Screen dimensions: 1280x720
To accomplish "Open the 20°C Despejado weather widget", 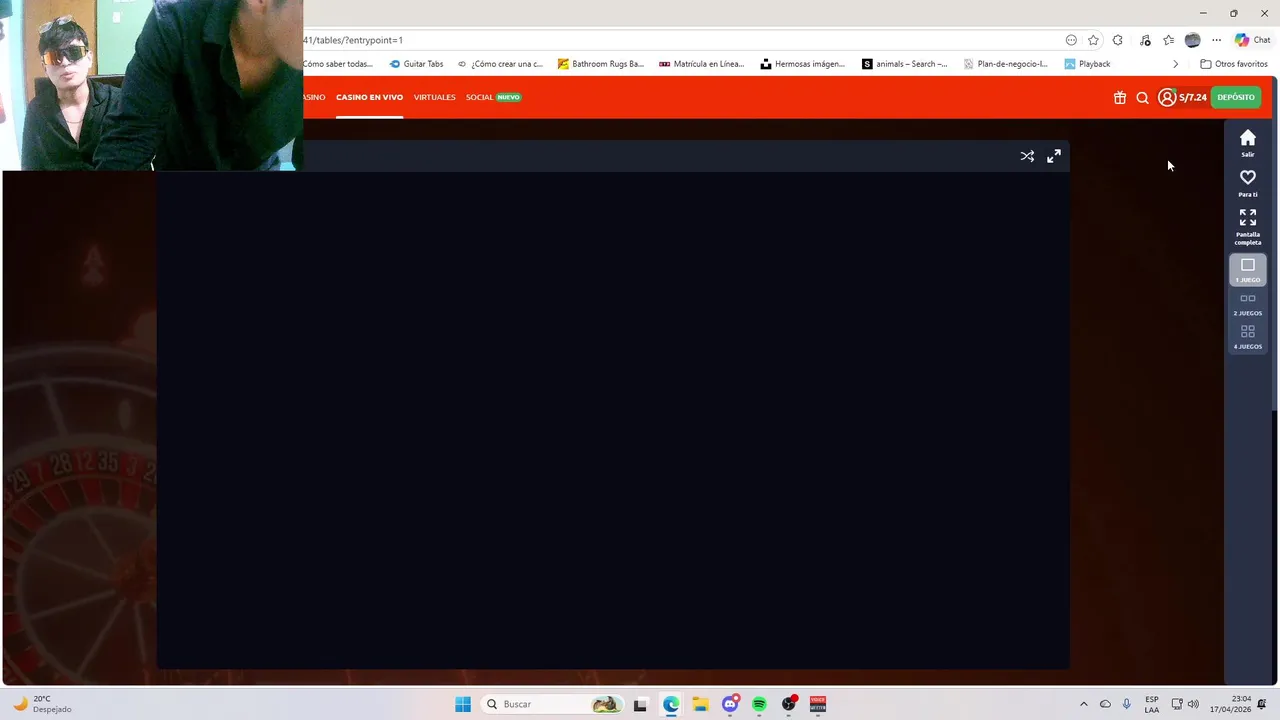I will pos(42,704).
